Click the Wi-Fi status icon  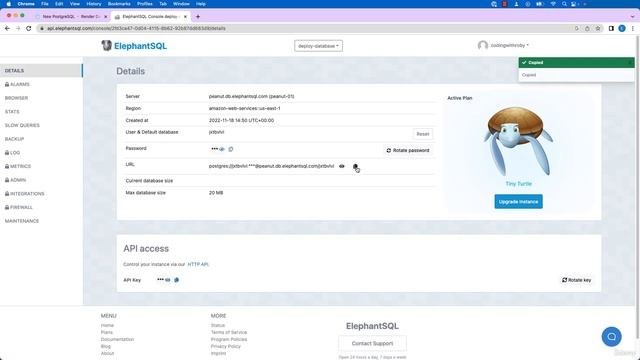coord(553,4)
